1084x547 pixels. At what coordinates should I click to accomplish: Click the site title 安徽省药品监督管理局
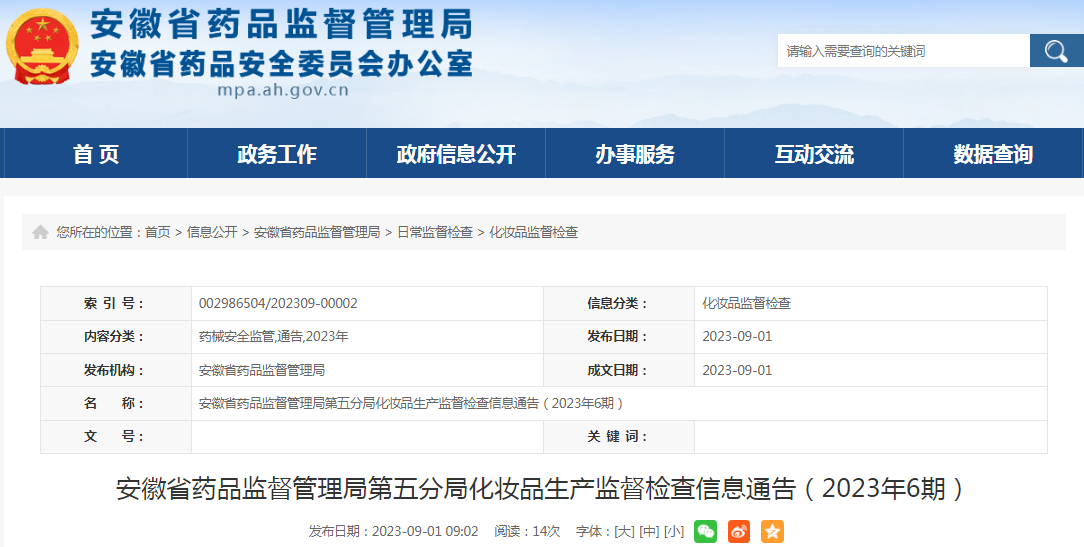click(281, 24)
